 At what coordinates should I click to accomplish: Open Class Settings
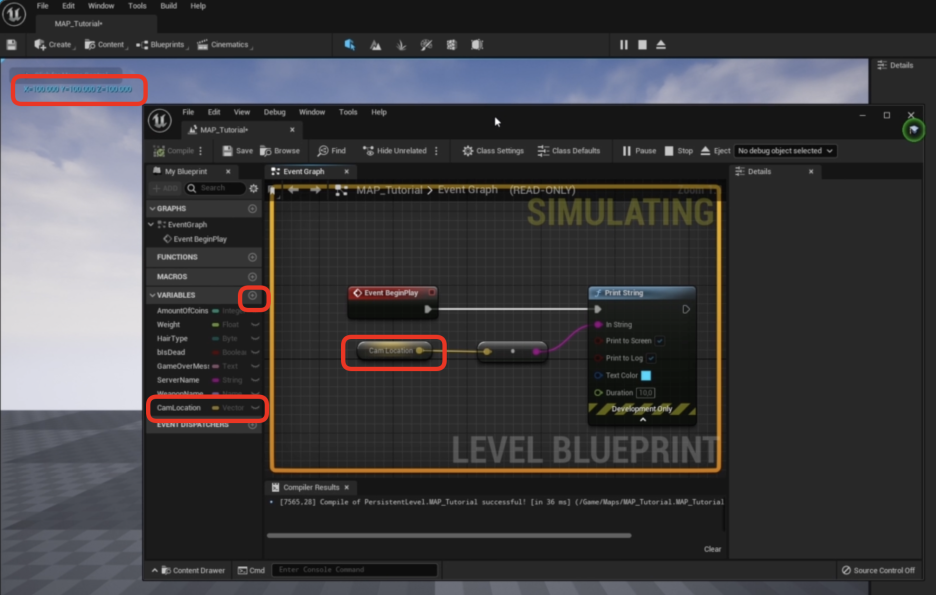coord(493,151)
